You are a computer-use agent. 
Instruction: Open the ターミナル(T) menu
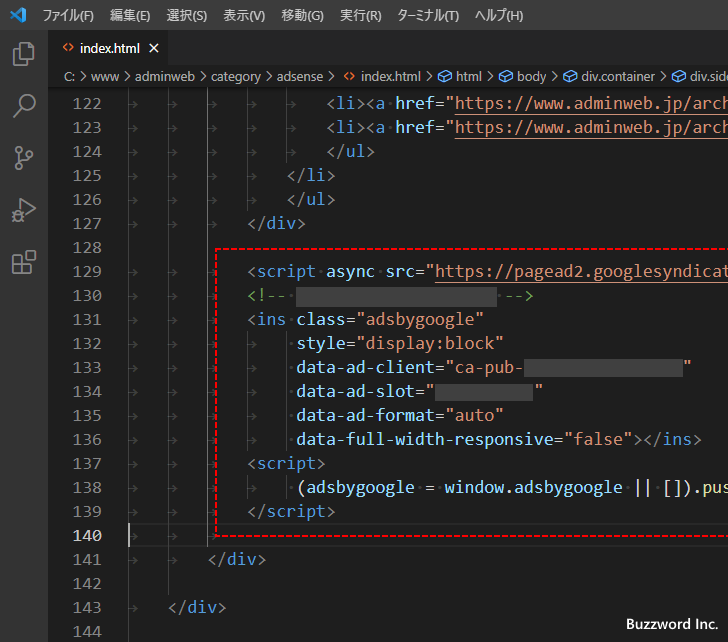tap(428, 15)
